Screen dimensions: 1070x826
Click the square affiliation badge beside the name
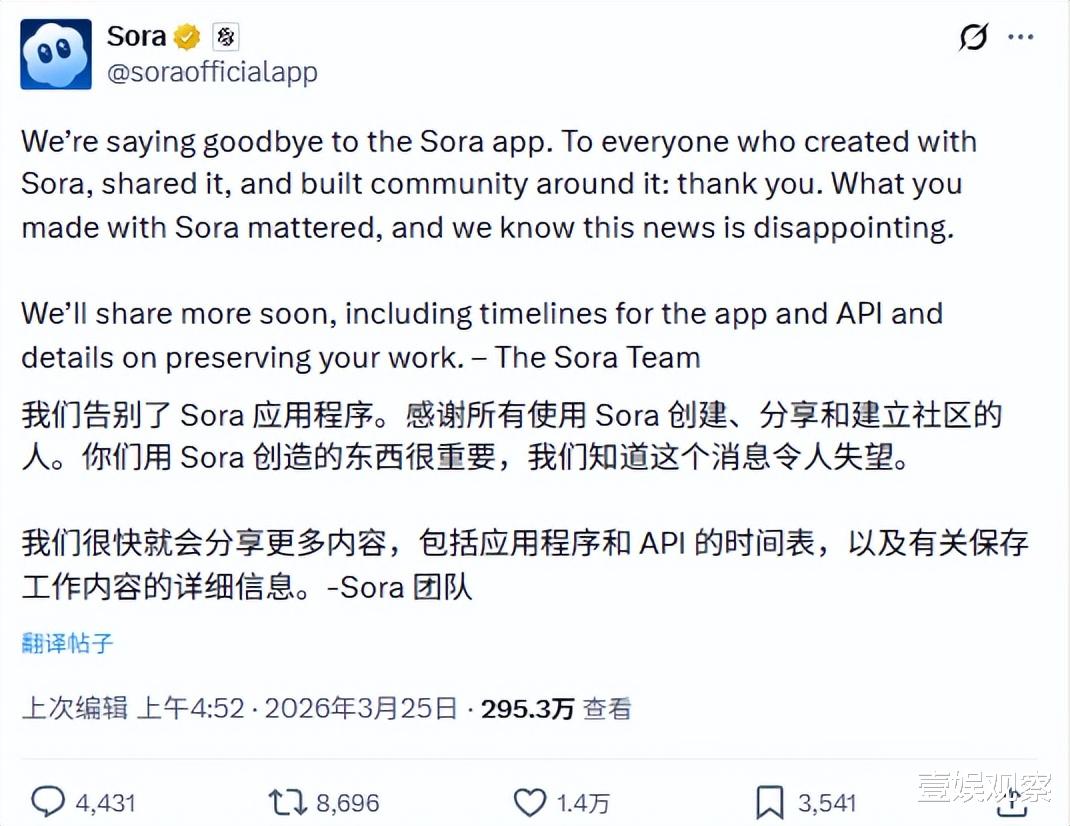[226, 38]
